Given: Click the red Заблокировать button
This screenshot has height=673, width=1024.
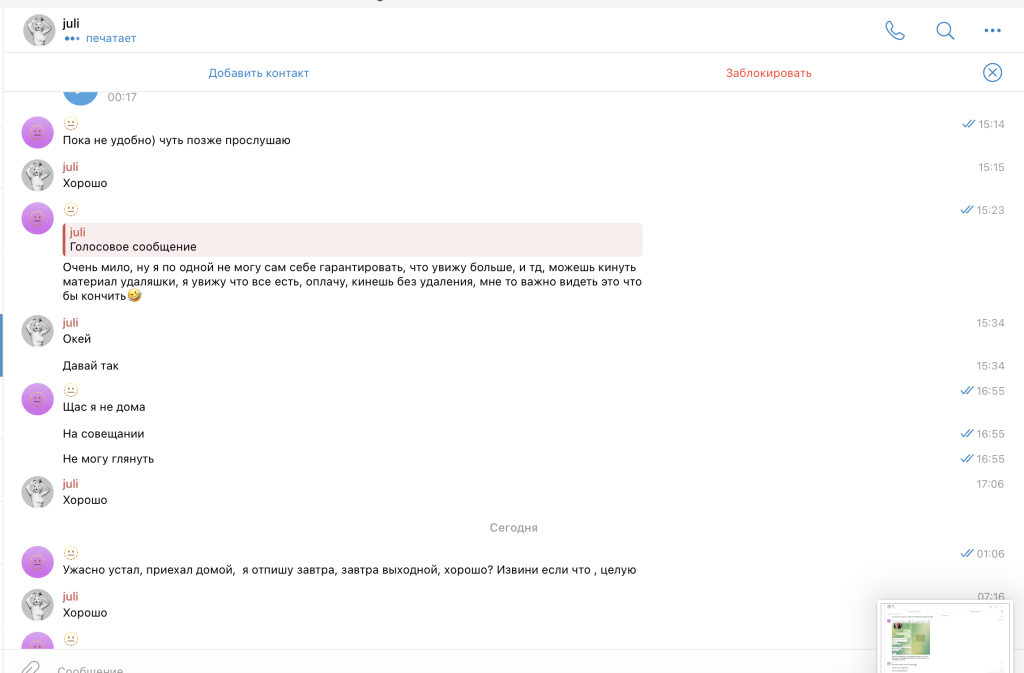Looking at the screenshot, I should click(768, 73).
